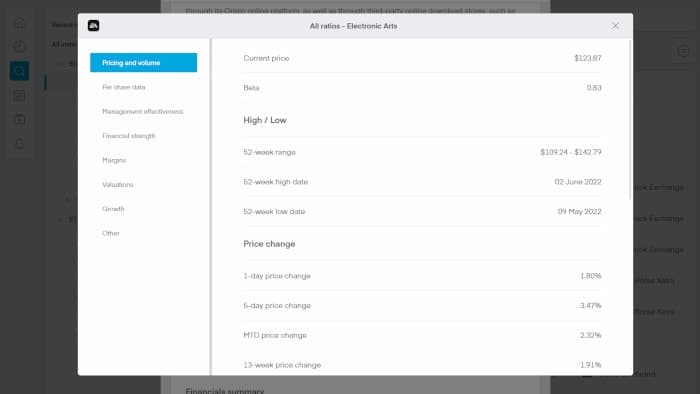The width and height of the screenshot is (700, 394).
Task: Go to the Margins section
Action: [x=114, y=160]
